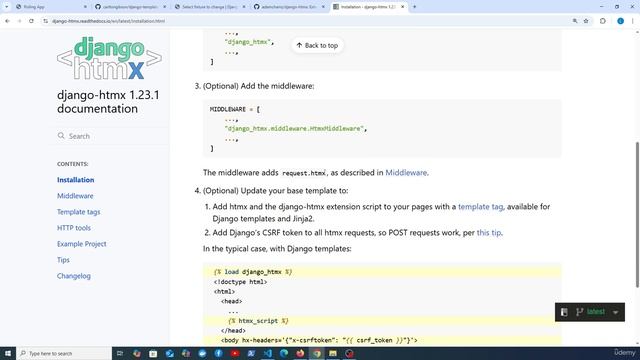Open Facebook icon on taskbar
This screenshot has height=360, width=640.
(x=218, y=353)
